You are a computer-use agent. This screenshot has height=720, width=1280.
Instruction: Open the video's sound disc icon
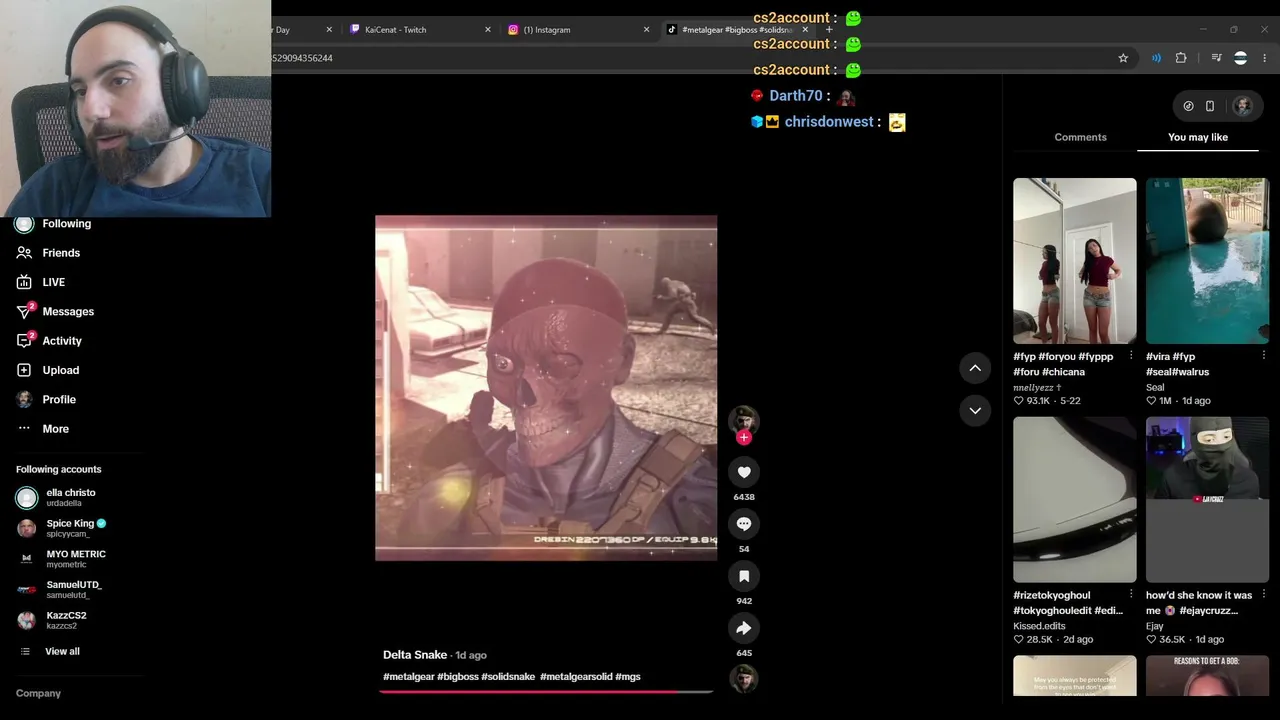(744, 680)
